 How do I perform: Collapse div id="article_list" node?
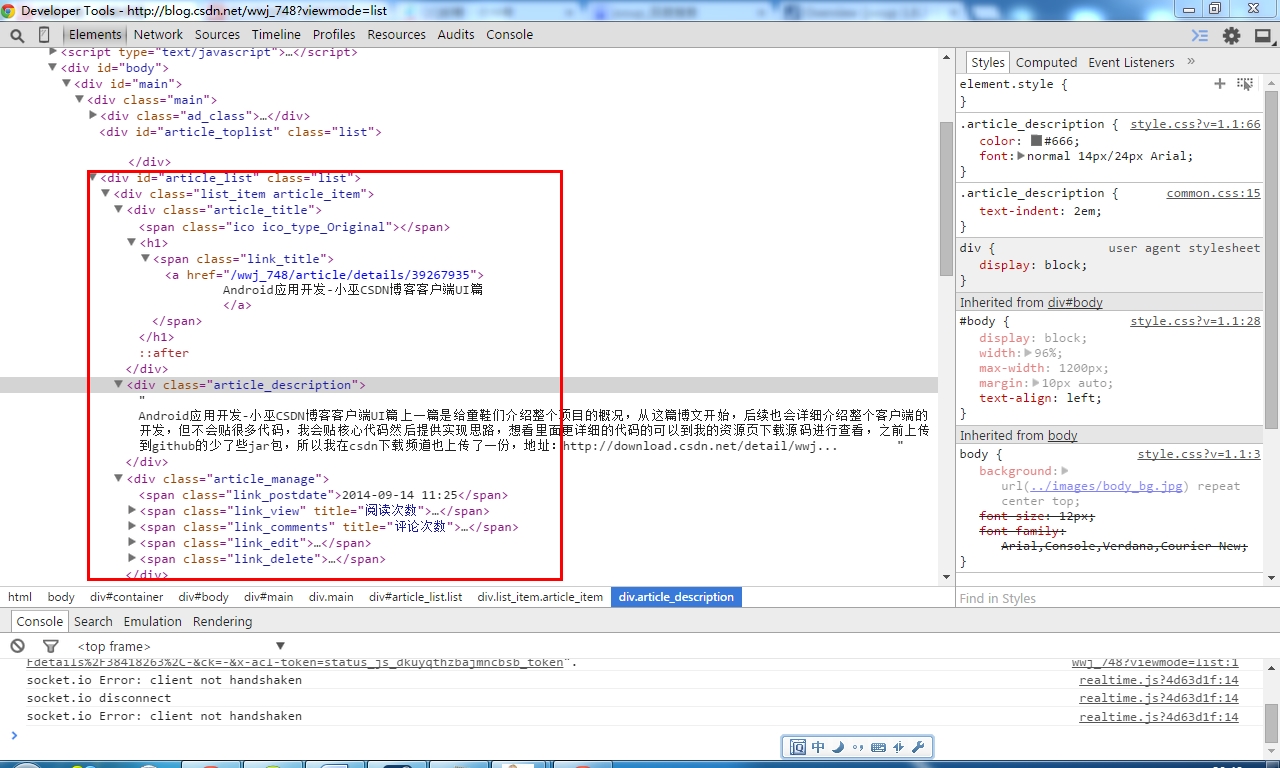pos(93,178)
